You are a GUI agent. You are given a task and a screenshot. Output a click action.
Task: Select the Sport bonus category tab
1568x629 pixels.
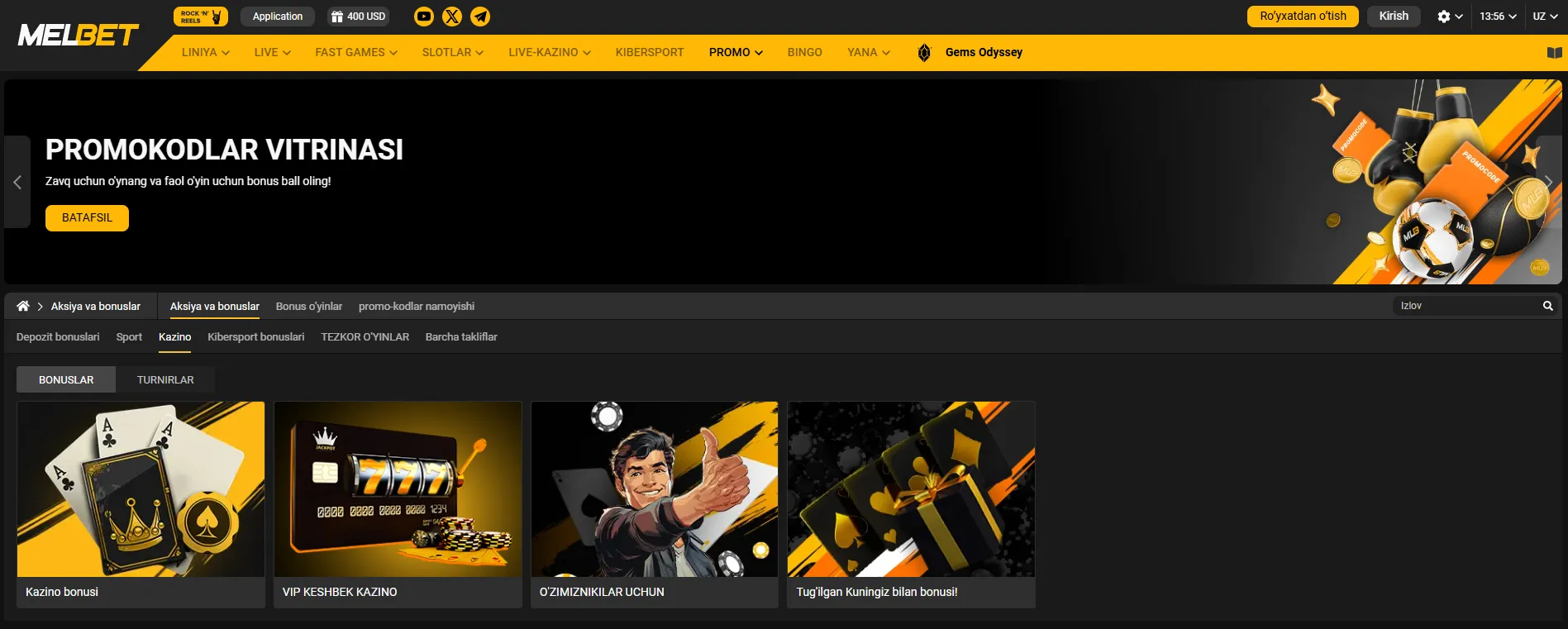(129, 337)
